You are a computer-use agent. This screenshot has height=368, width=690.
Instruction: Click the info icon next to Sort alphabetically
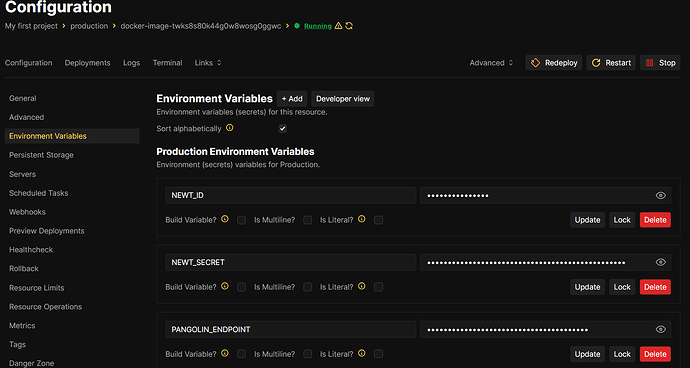229,128
